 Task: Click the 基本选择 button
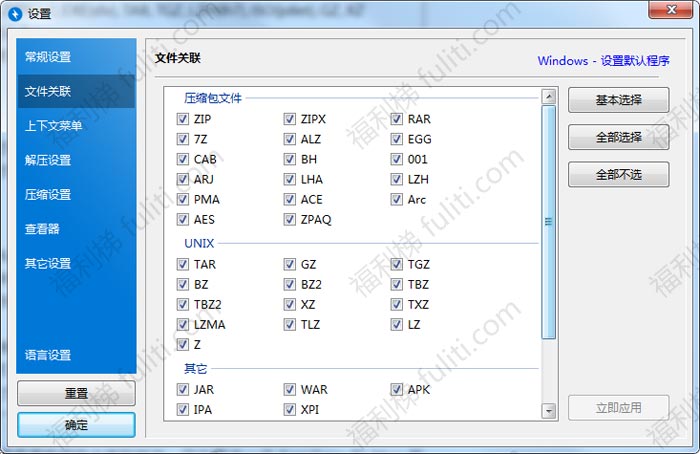[618, 101]
